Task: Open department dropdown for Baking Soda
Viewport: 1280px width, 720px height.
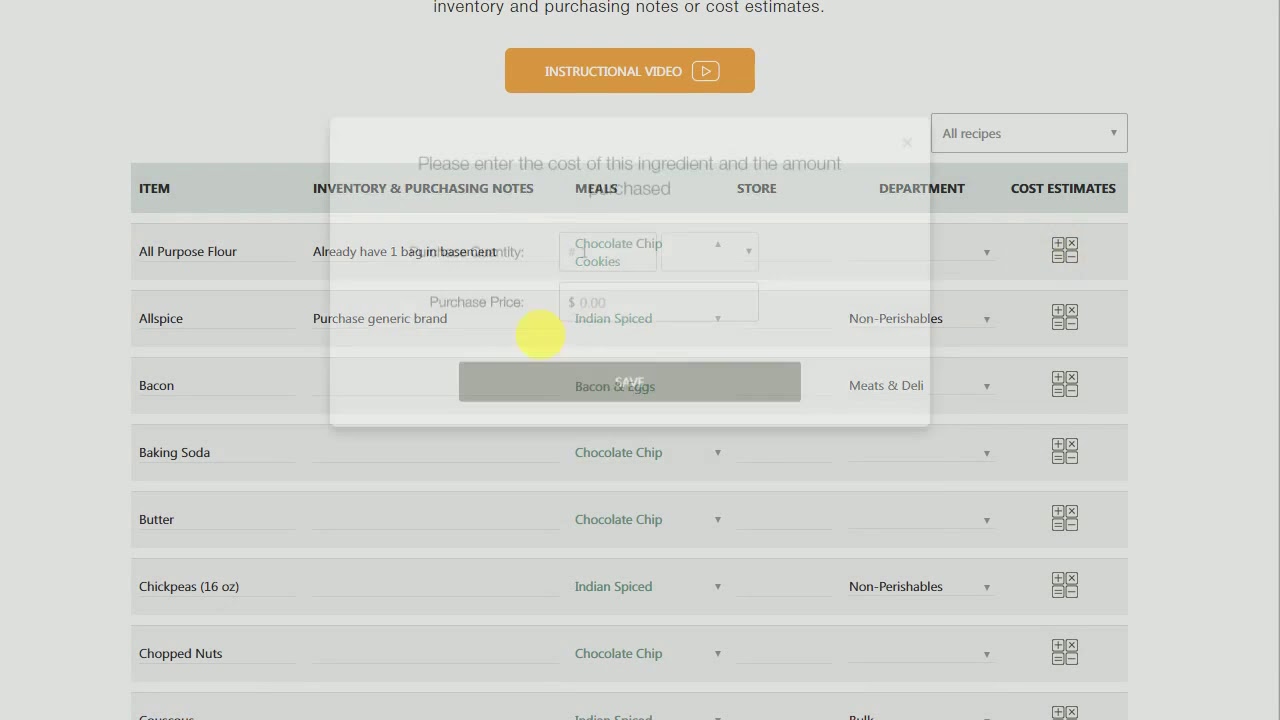Action: (920, 453)
